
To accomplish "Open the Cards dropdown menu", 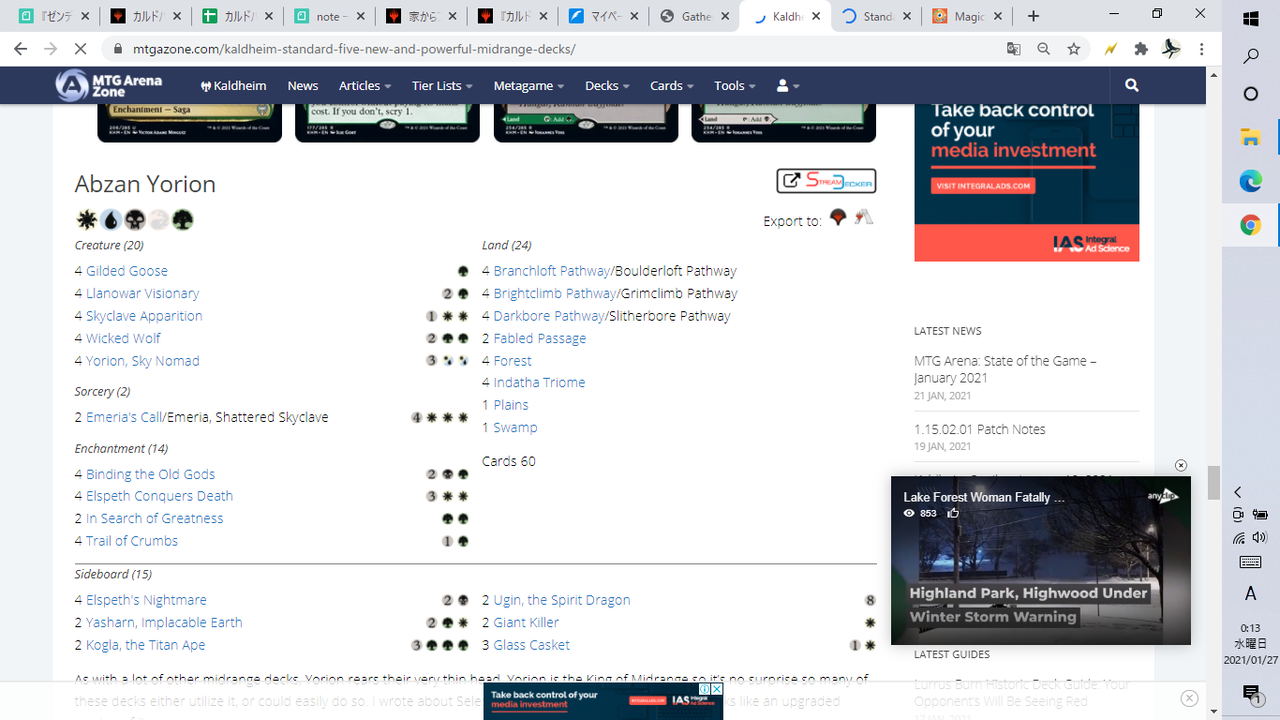I will (x=672, y=86).
